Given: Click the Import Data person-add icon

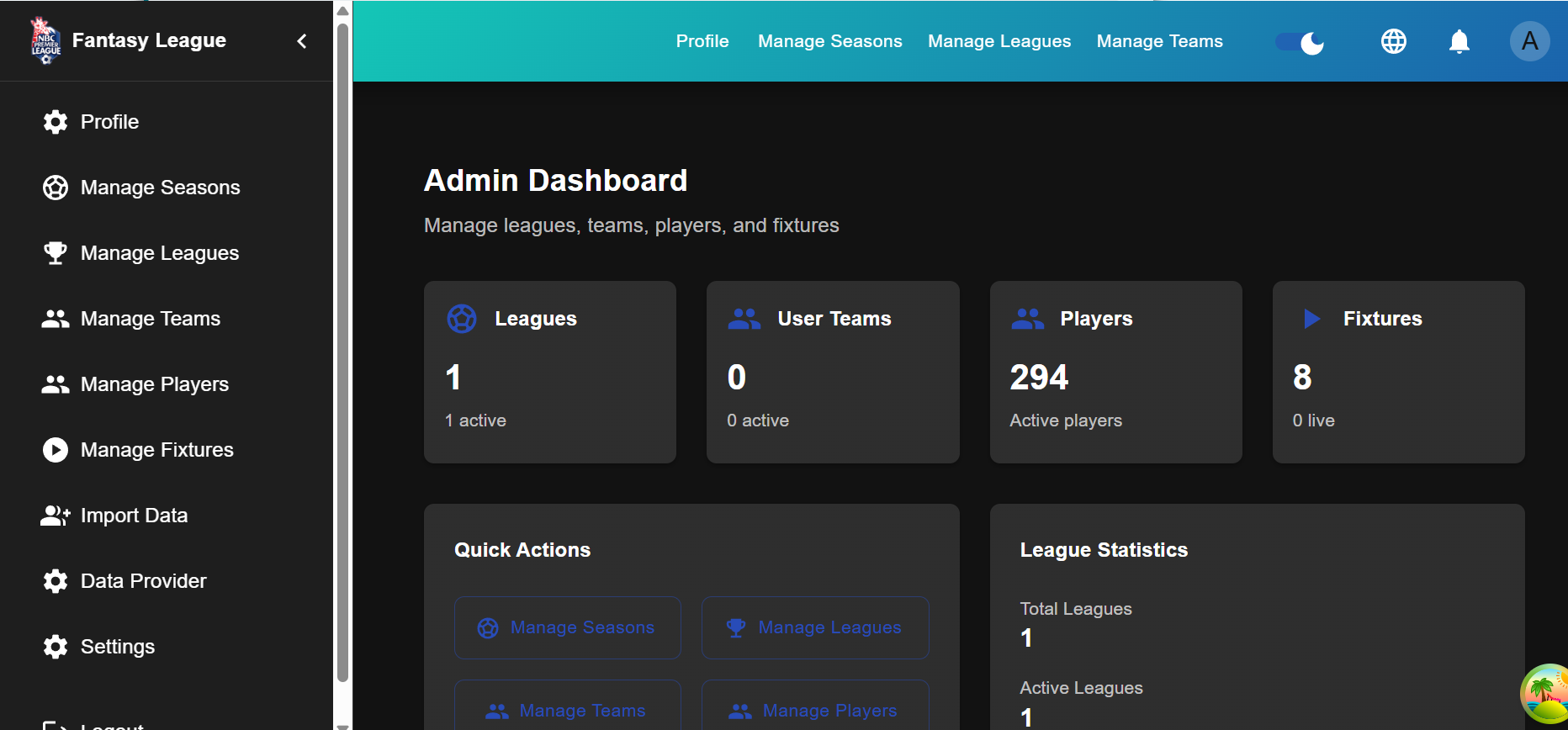Looking at the screenshot, I should click(x=56, y=516).
